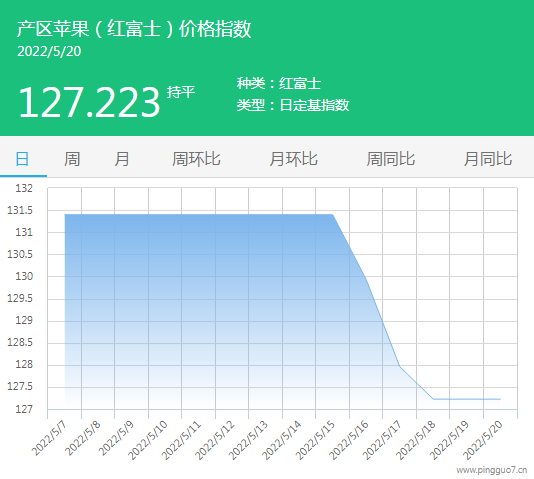Switch to the 月环比 tab
This screenshot has height=479, width=534.
[x=294, y=159]
